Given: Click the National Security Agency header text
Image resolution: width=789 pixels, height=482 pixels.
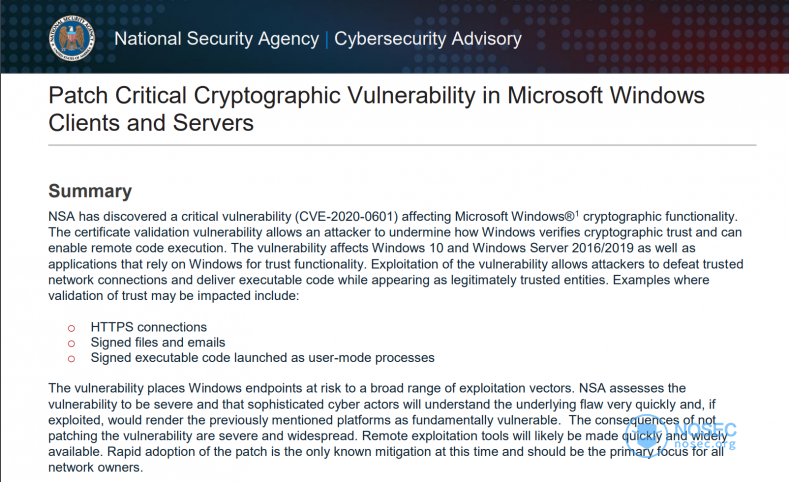Looking at the screenshot, I should [x=216, y=39].
